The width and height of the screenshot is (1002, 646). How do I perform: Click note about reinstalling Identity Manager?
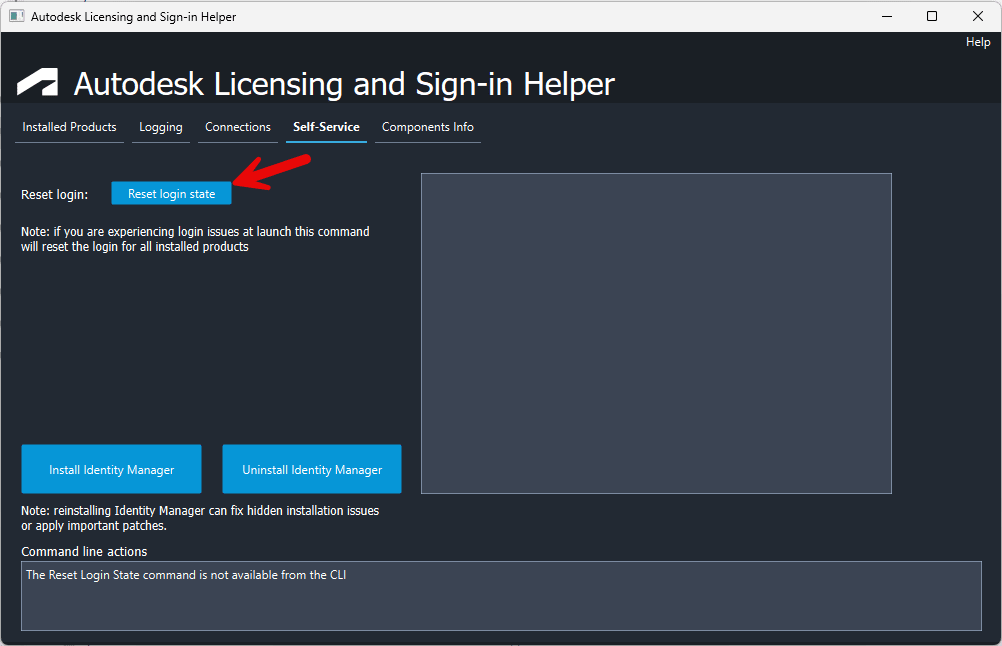[x=200, y=518]
